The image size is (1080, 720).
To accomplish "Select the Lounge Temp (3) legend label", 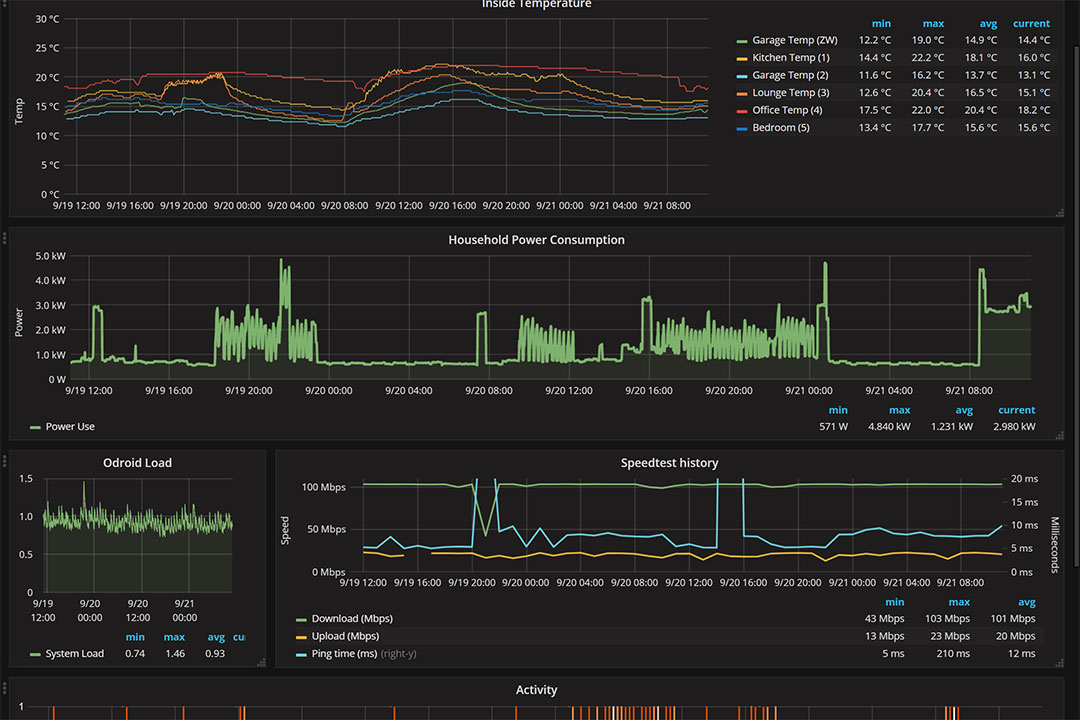I will point(790,93).
